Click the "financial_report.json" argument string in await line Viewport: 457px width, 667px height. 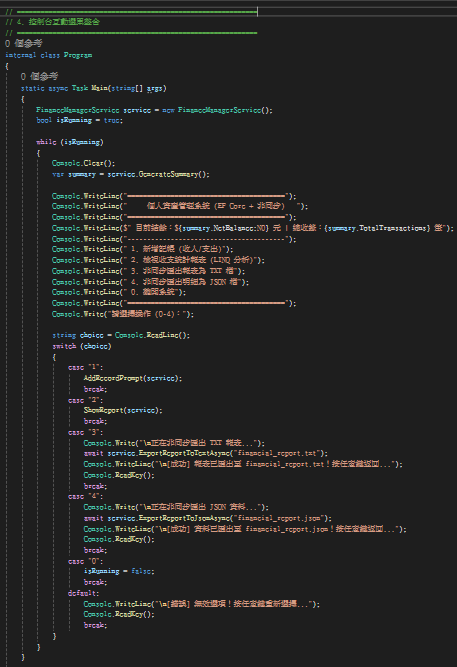(x=280, y=518)
